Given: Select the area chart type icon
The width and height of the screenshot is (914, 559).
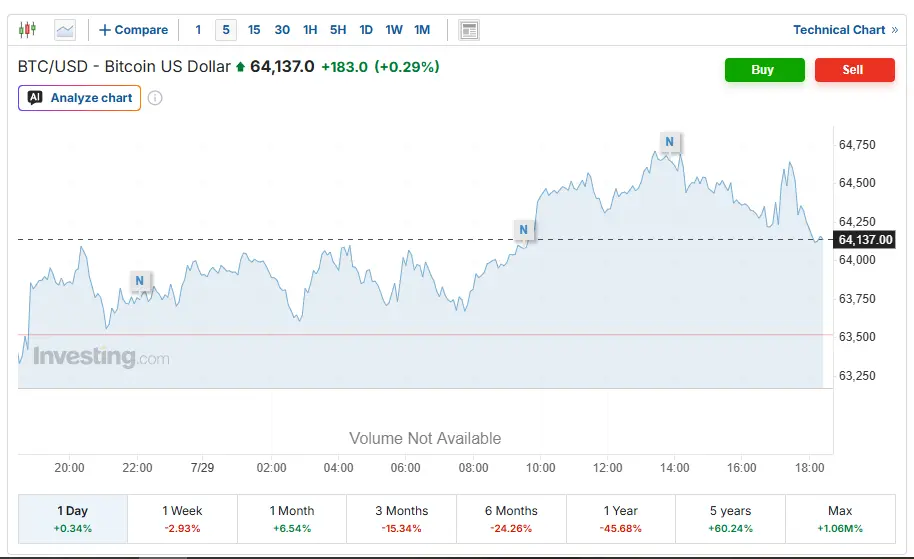Looking at the screenshot, I should pos(65,30).
